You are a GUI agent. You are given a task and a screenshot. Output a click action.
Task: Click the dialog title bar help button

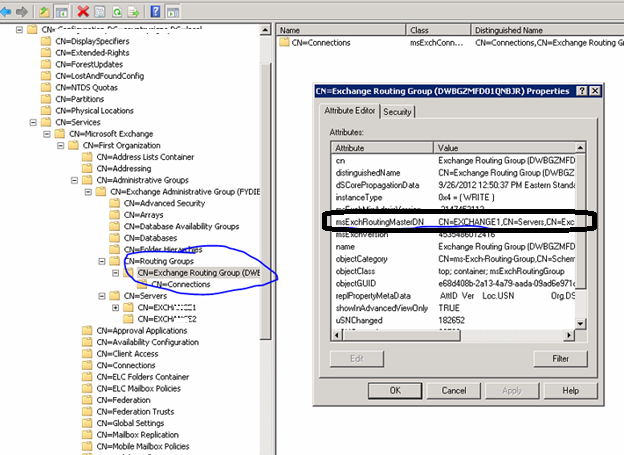581,91
